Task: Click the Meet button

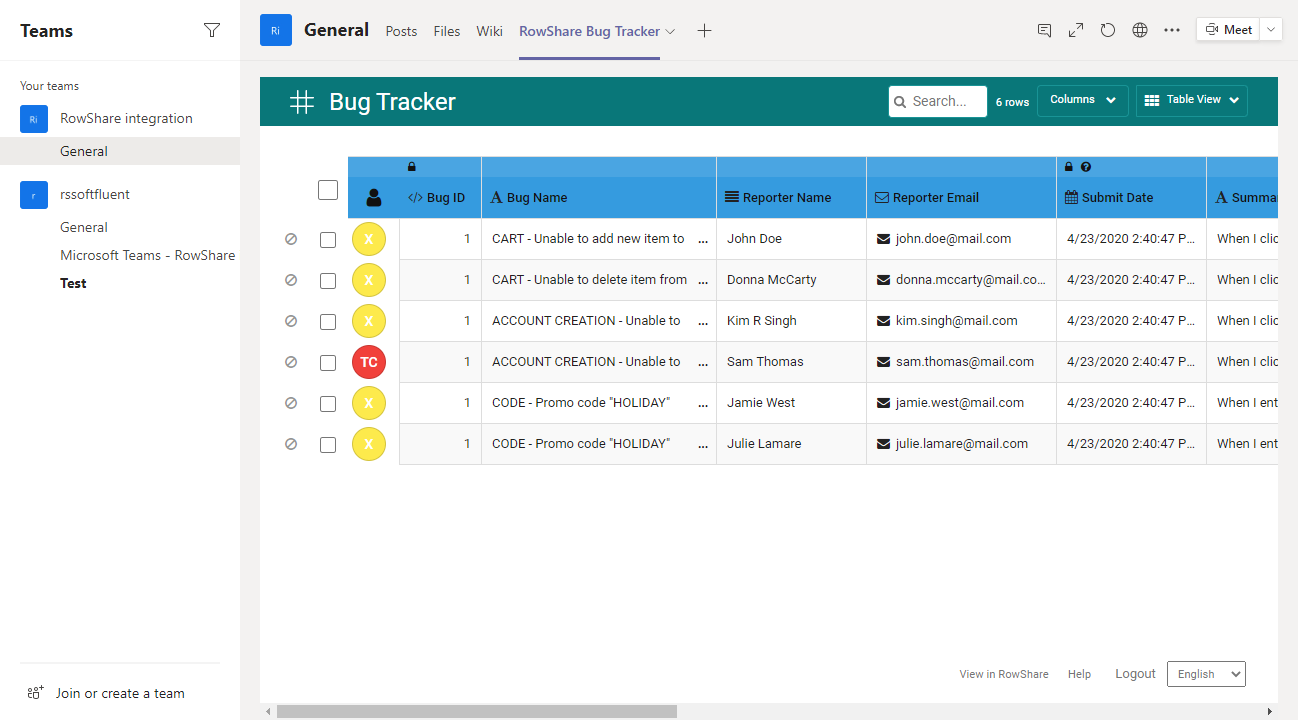Action: click(x=1229, y=29)
